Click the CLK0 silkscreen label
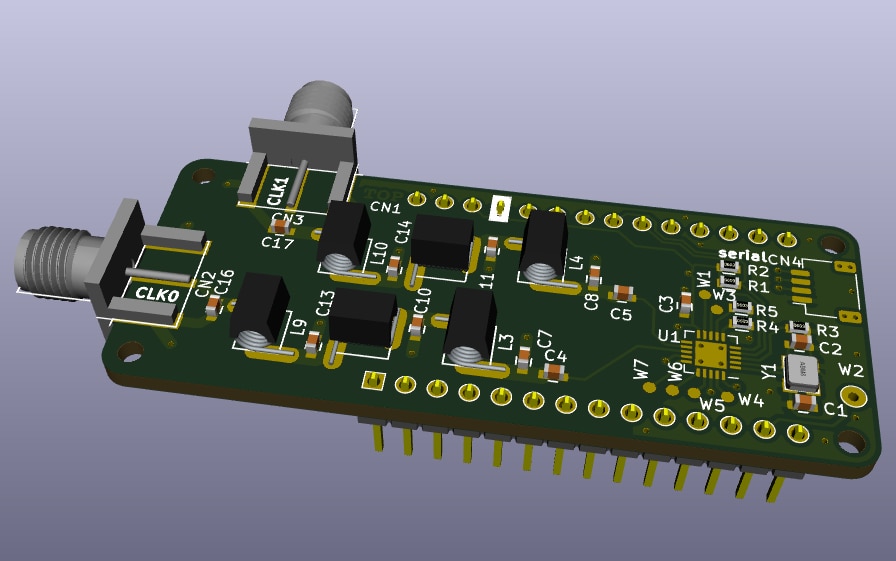This screenshot has height=561, width=896. tap(157, 295)
